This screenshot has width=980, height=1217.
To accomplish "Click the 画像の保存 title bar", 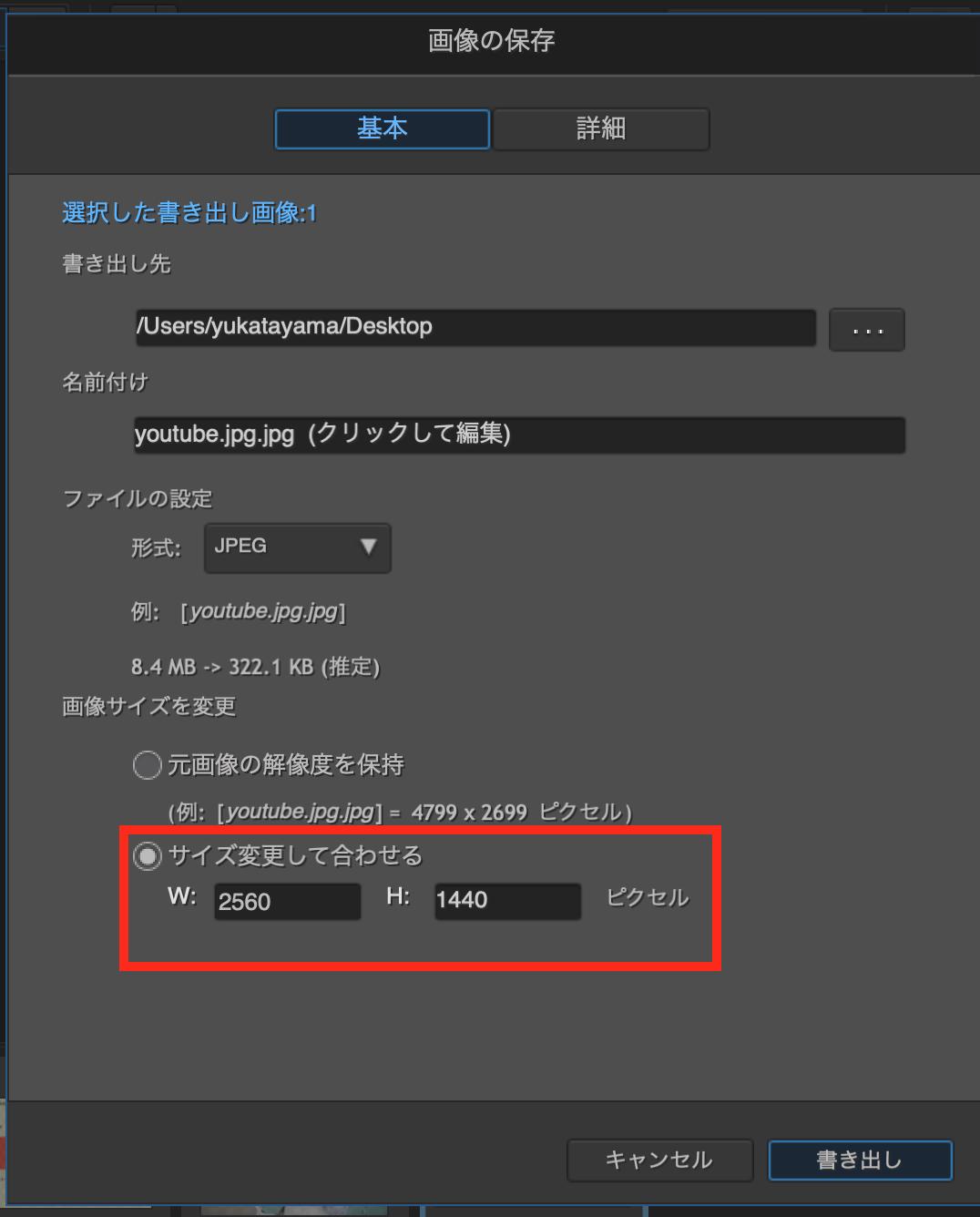I will tap(492, 40).
